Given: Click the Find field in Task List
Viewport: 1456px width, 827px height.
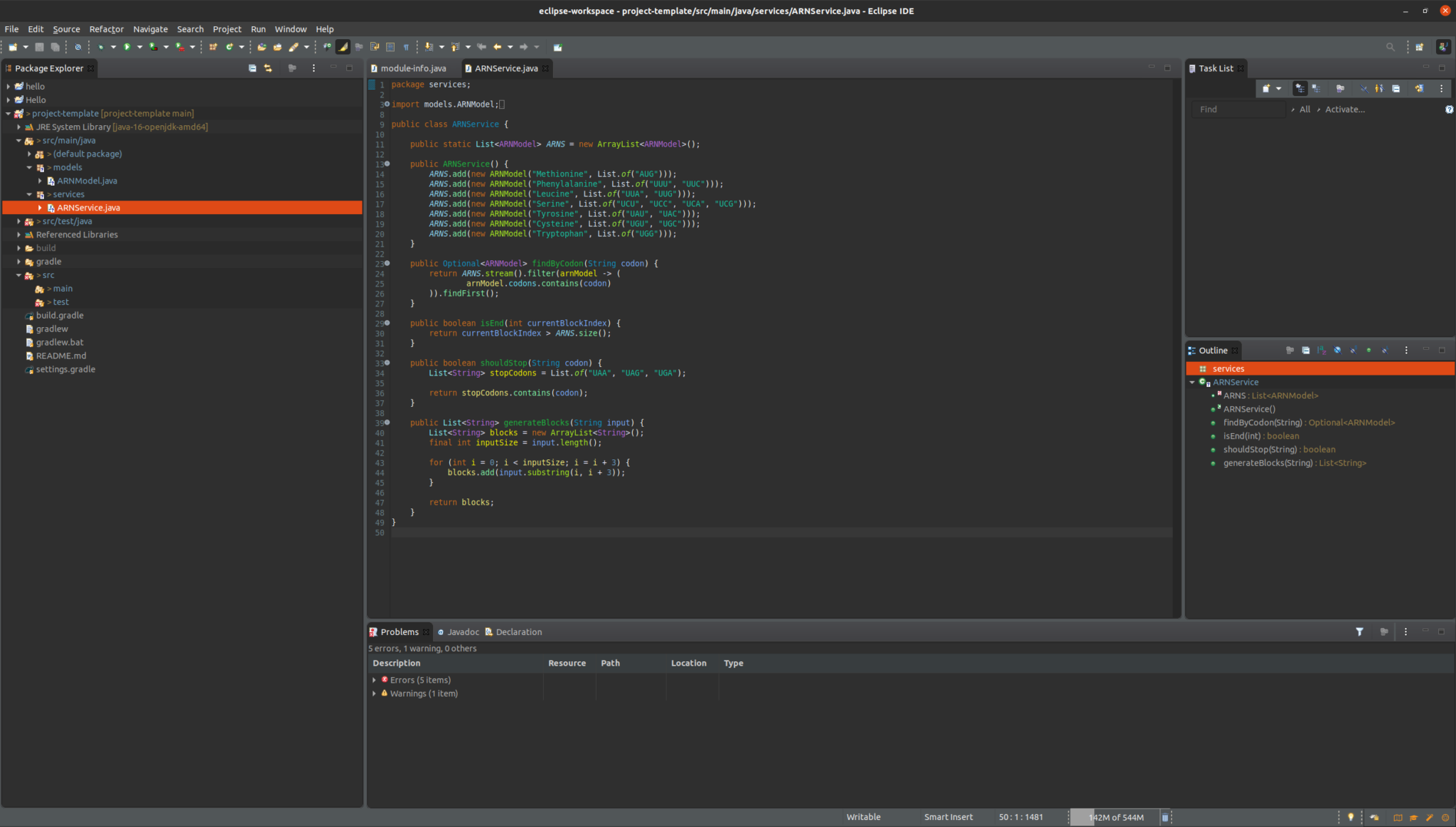Looking at the screenshot, I should 1237,110.
